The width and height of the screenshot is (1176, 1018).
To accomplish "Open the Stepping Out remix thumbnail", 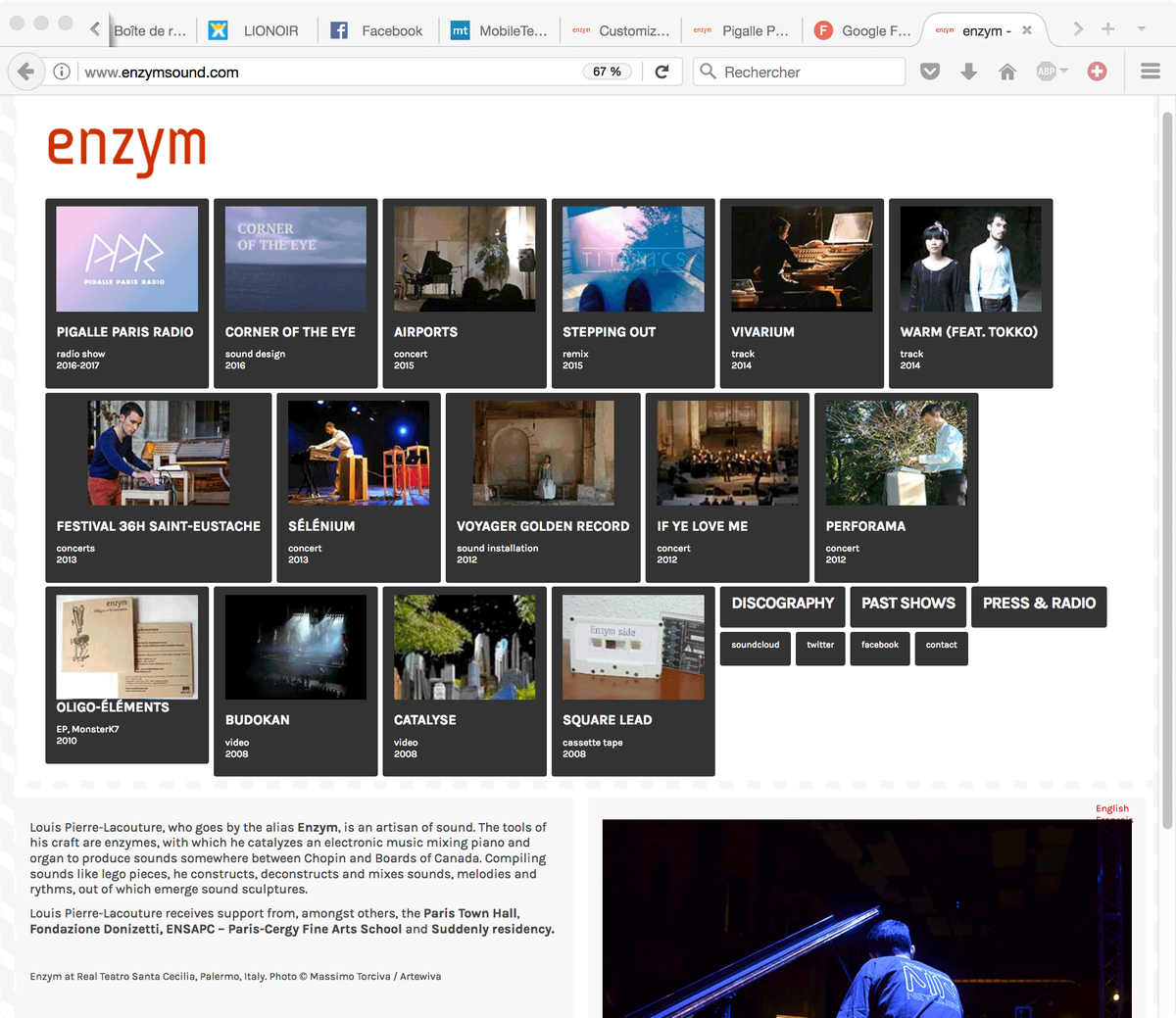I will click(633, 259).
